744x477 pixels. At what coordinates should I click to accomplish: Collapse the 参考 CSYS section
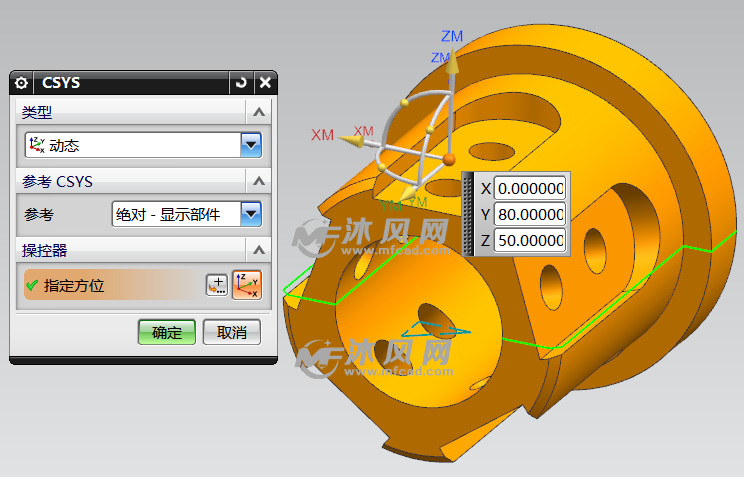(x=259, y=181)
